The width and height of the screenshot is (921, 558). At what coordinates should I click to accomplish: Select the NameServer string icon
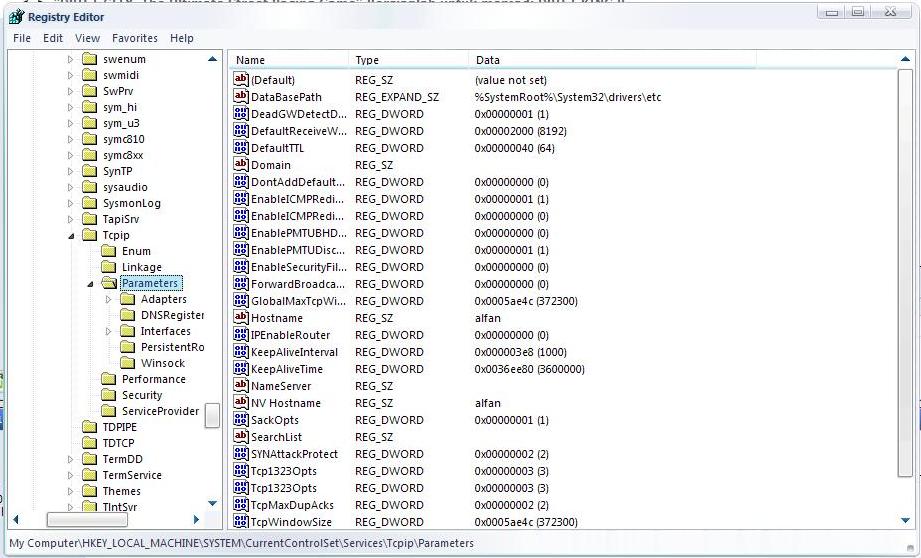tap(241, 385)
